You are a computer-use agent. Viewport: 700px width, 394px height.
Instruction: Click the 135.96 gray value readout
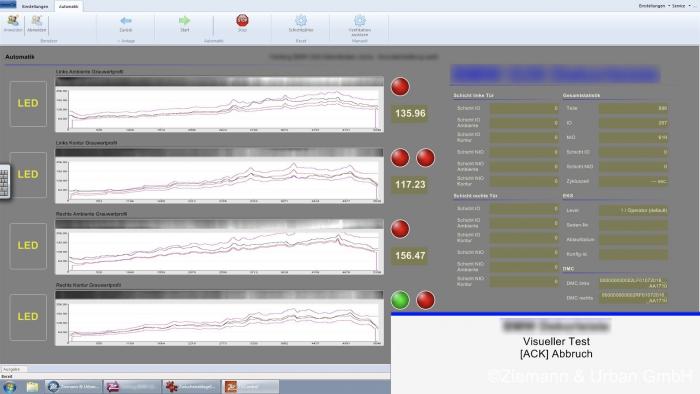(410, 113)
